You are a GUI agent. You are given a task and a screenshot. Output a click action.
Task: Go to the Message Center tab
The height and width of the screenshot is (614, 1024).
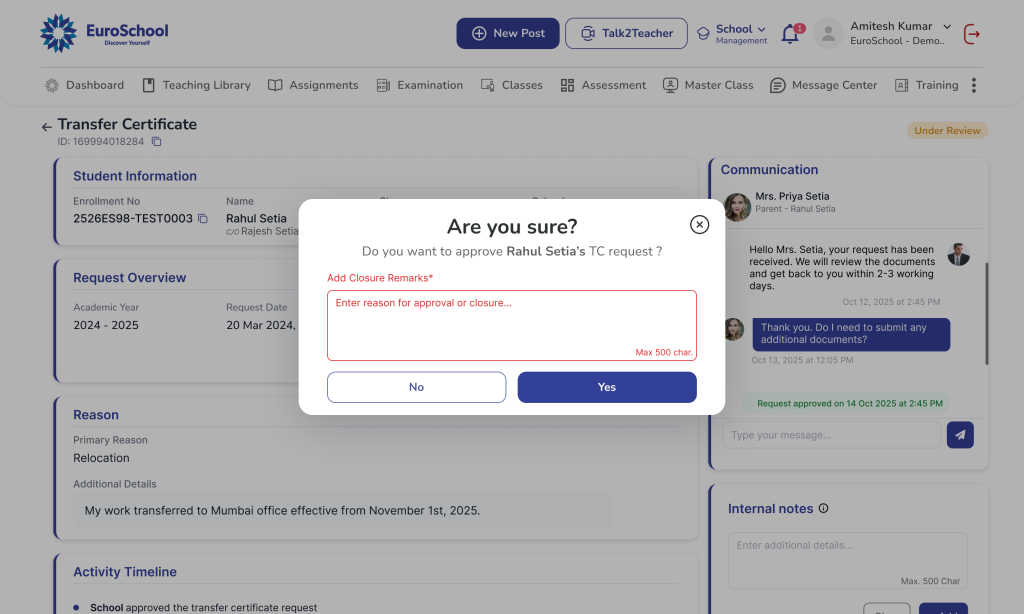point(823,85)
